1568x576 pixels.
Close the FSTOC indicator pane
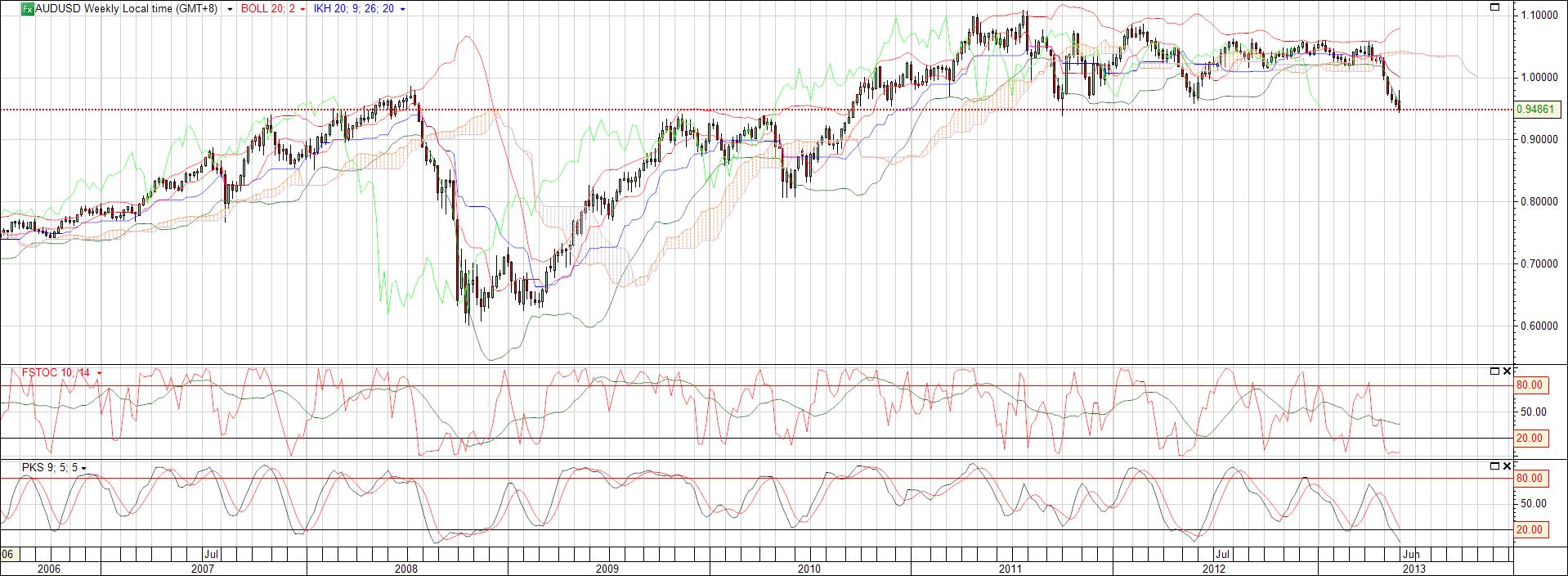1508,371
